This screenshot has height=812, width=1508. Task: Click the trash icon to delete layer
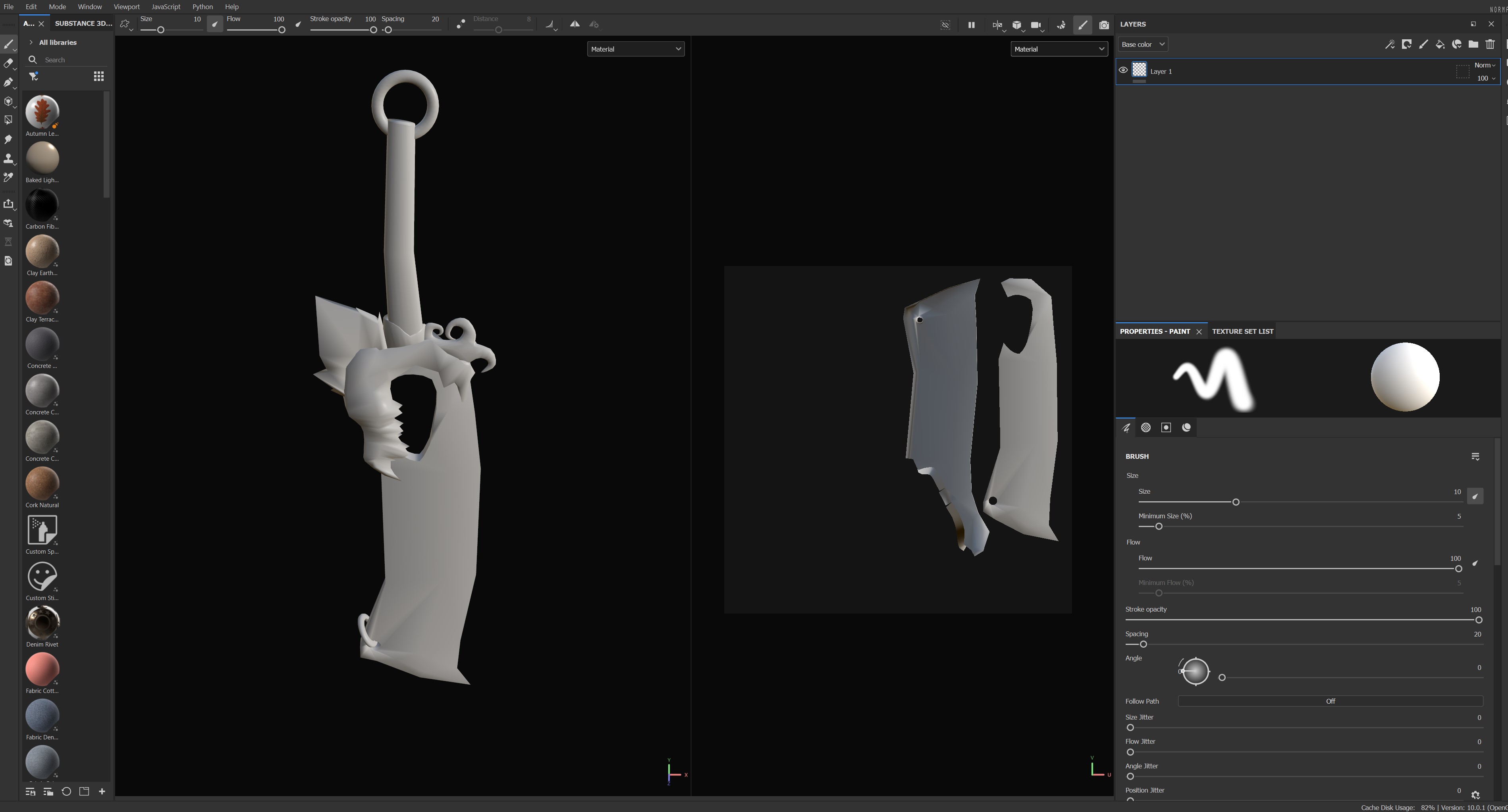point(1491,44)
